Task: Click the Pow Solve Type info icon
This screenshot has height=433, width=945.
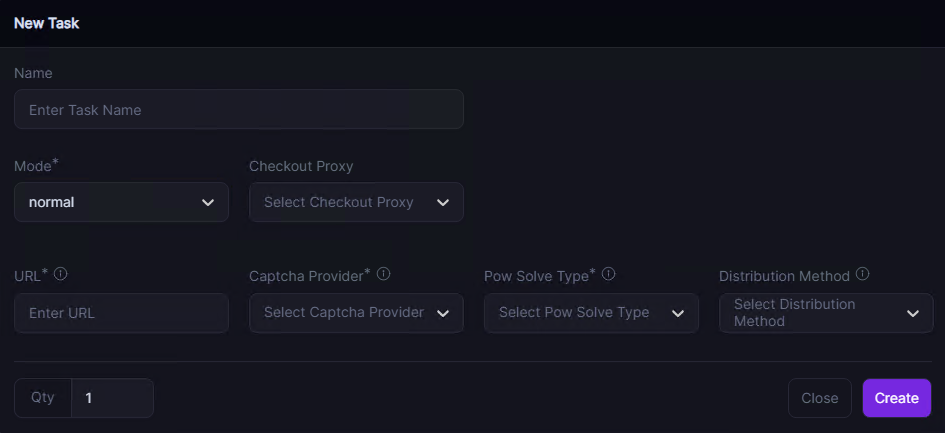Action: (609, 274)
